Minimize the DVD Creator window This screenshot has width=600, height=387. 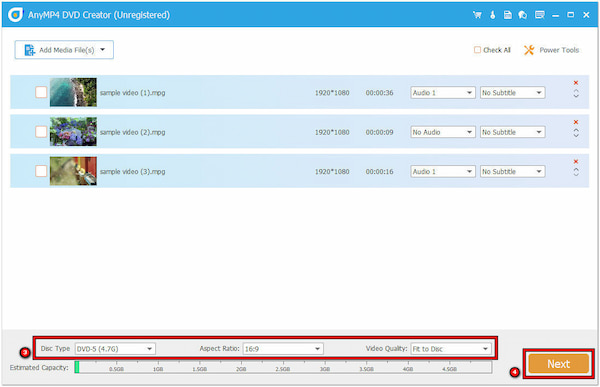[x=556, y=15]
